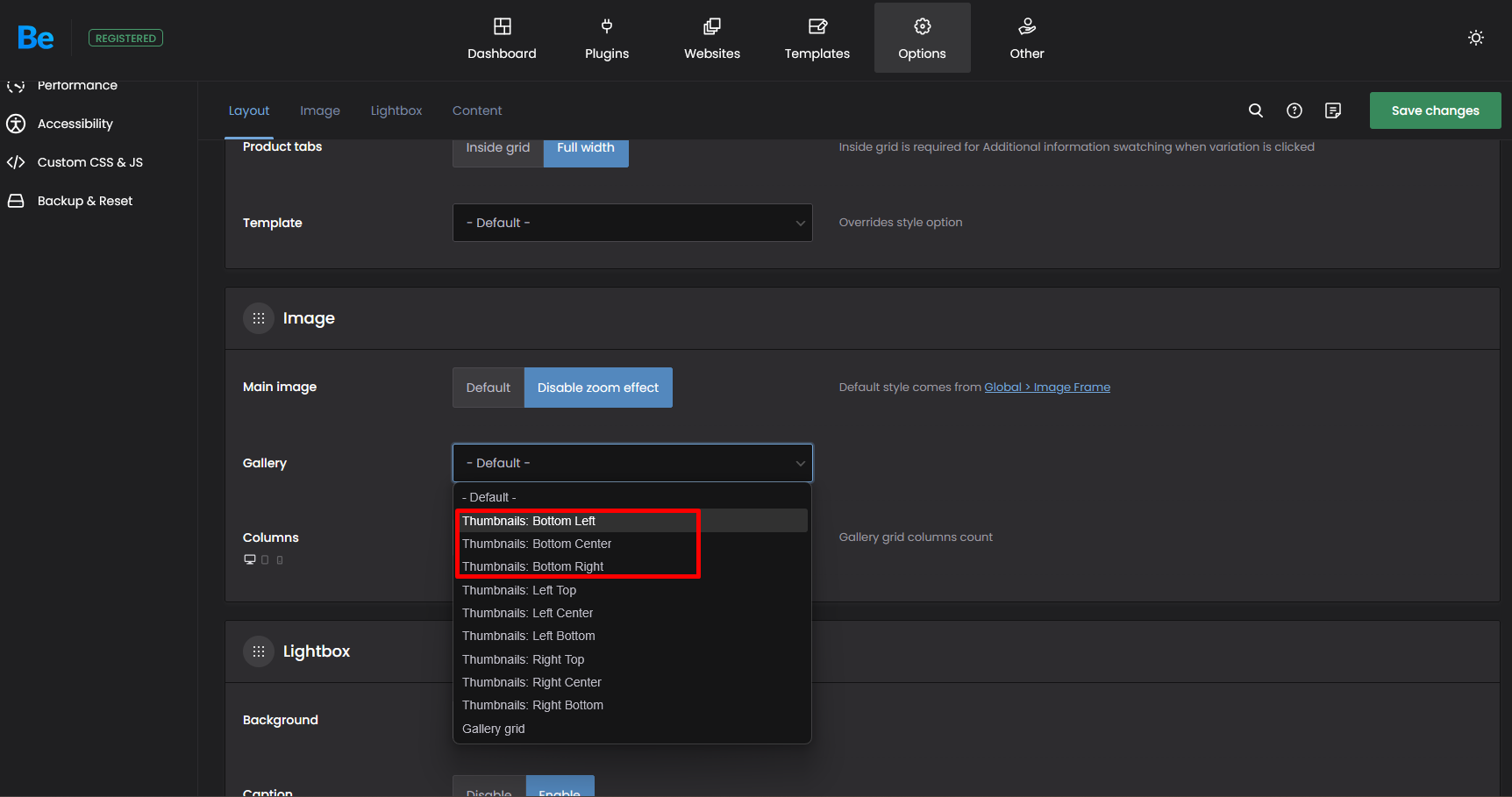
Task: Follow the Global > Image Frame link
Action: [1047, 387]
